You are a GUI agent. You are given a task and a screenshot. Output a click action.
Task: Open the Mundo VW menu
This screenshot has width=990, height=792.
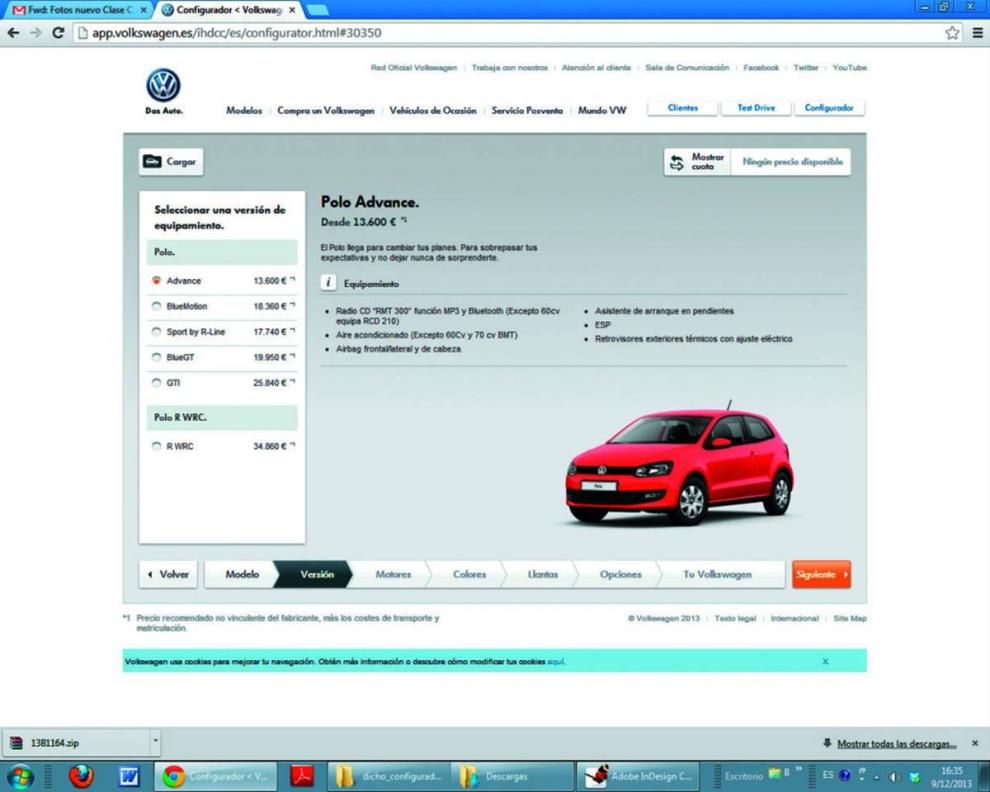[x=602, y=111]
